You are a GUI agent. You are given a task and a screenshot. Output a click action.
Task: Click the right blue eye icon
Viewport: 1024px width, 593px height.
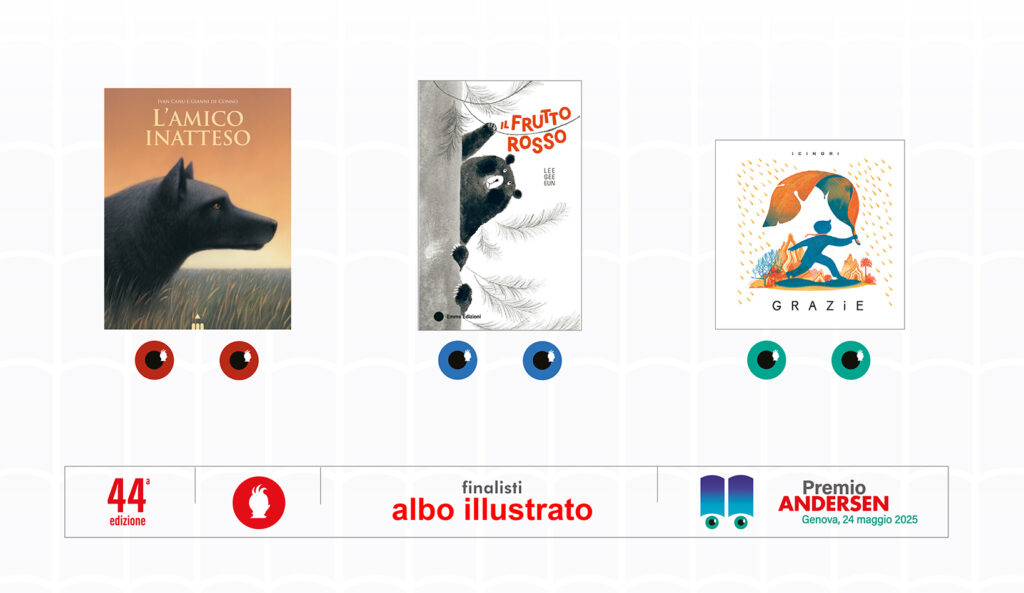tap(542, 360)
